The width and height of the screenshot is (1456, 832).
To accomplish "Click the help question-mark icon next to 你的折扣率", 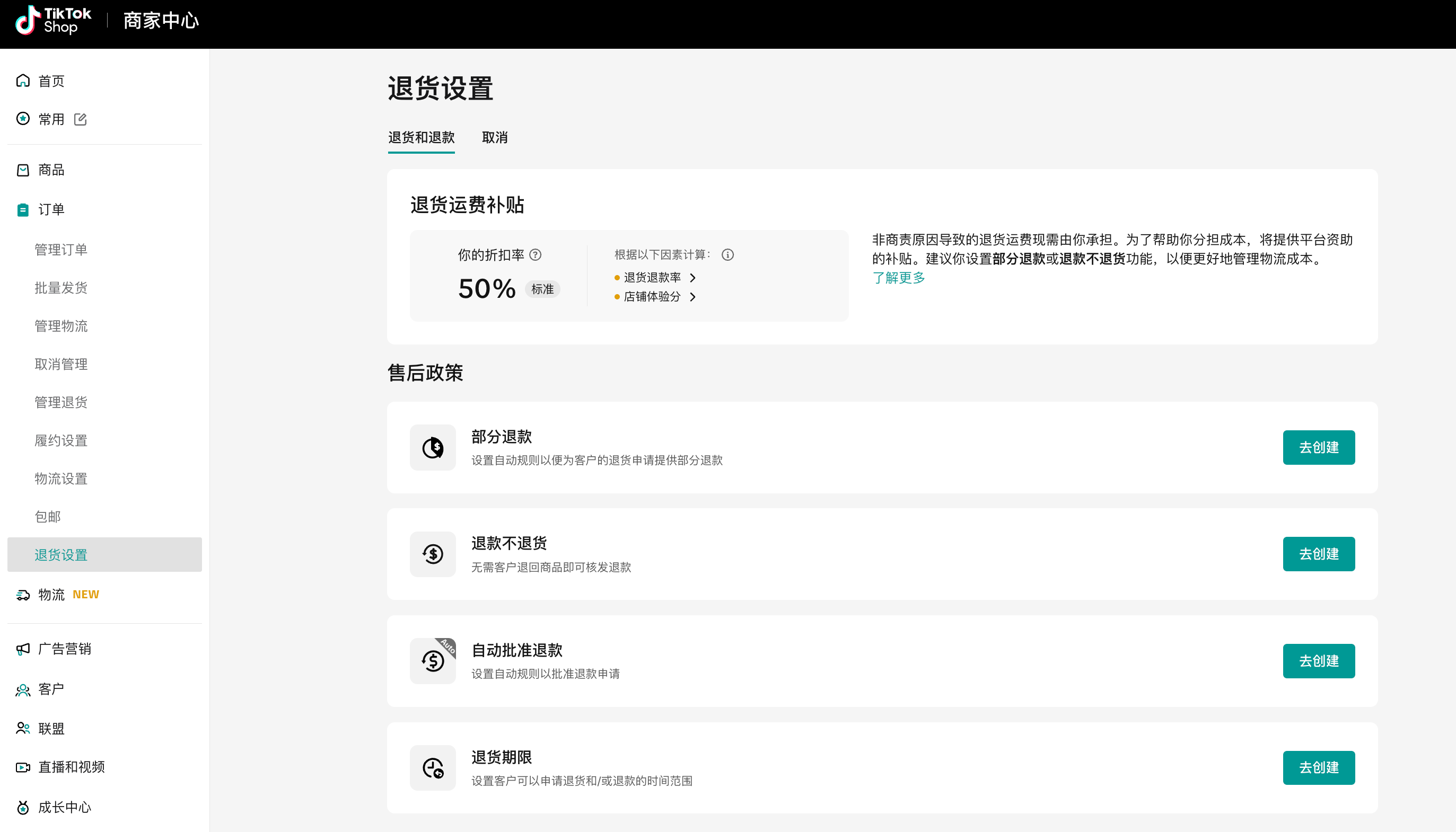I will pyautogui.click(x=535, y=255).
